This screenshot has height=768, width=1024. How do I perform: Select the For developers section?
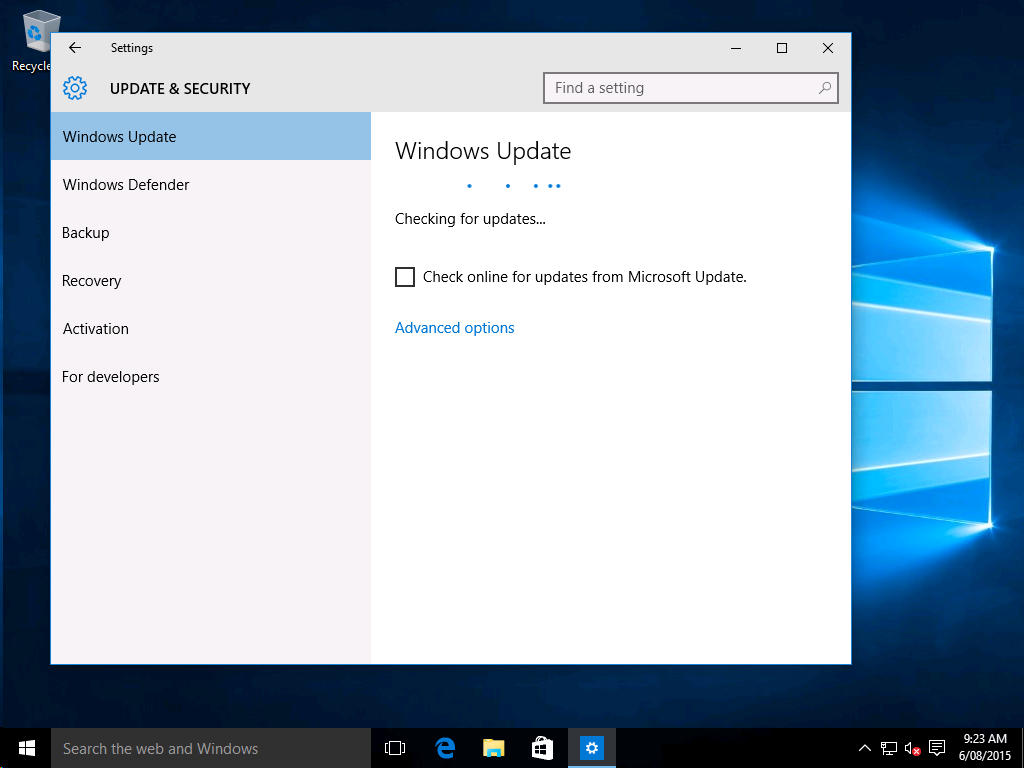pos(211,377)
